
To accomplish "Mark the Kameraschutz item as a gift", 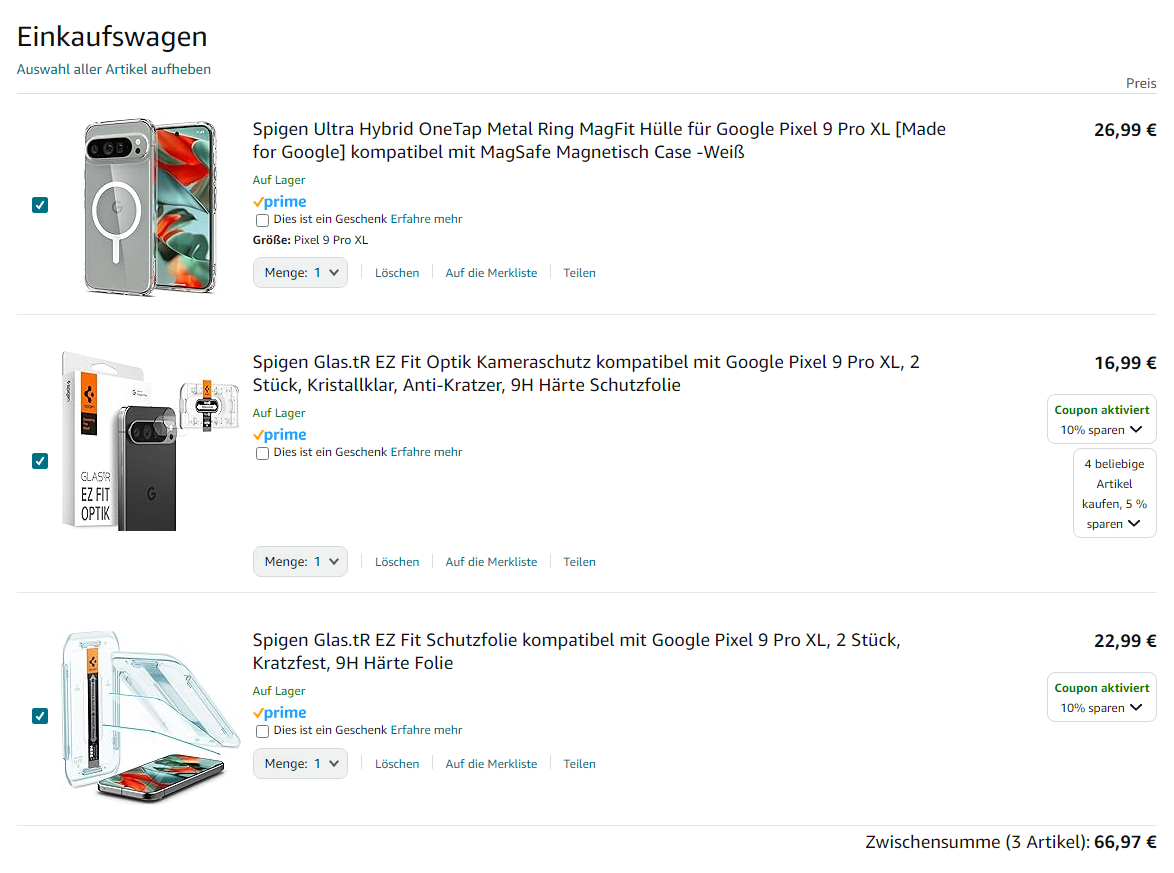I will (x=262, y=453).
